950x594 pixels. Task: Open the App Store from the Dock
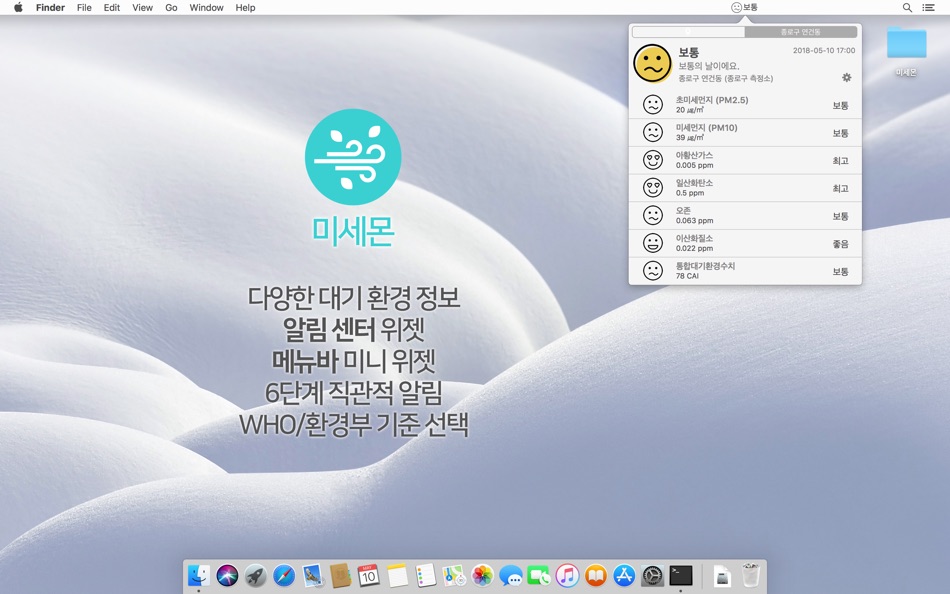pos(624,575)
